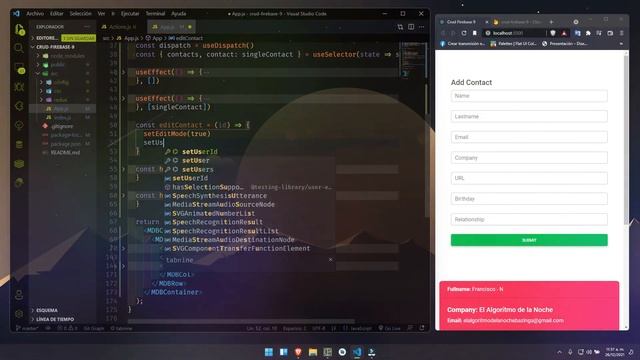This screenshot has width=640, height=360.
Task: Click the Name input field
Action: click(x=529, y=96)
